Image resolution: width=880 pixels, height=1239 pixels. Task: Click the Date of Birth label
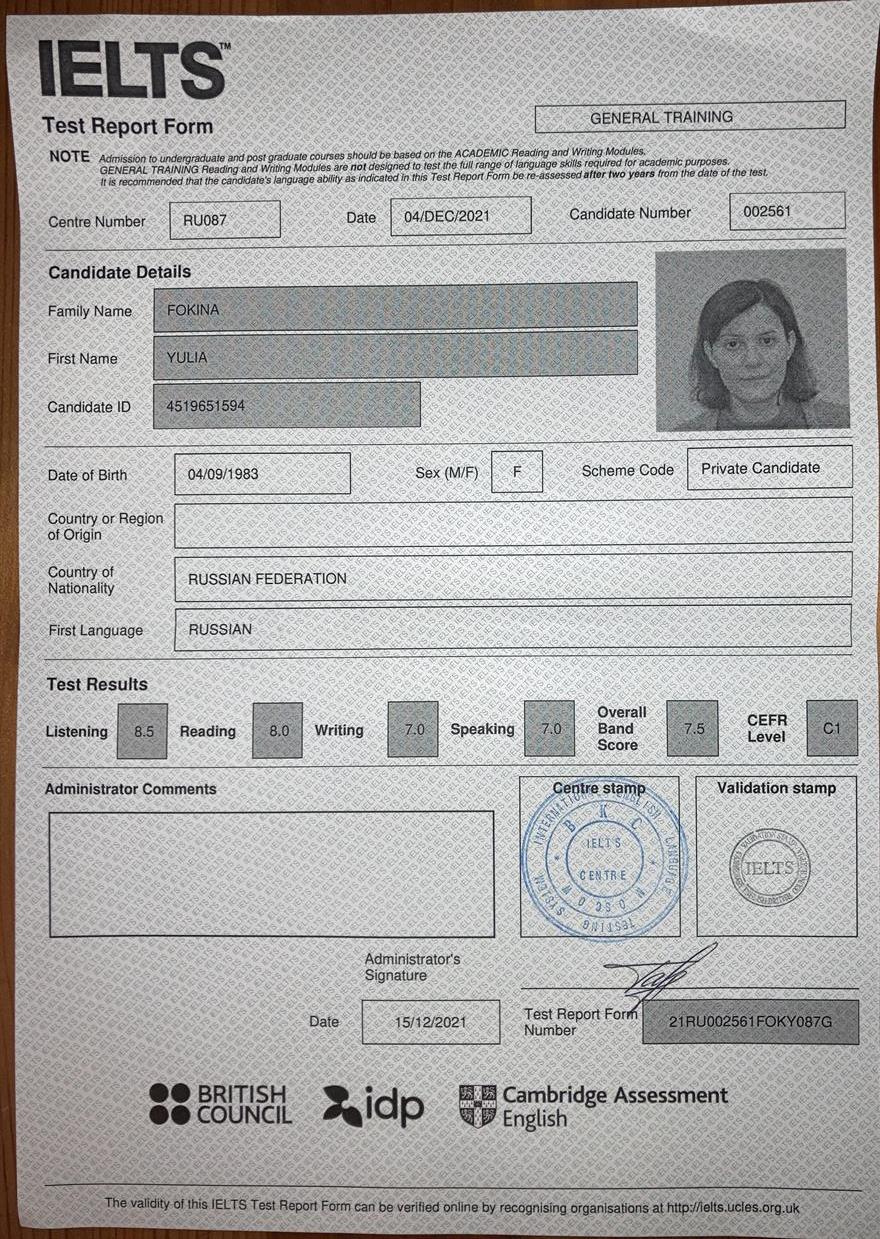tap(88, 476)
